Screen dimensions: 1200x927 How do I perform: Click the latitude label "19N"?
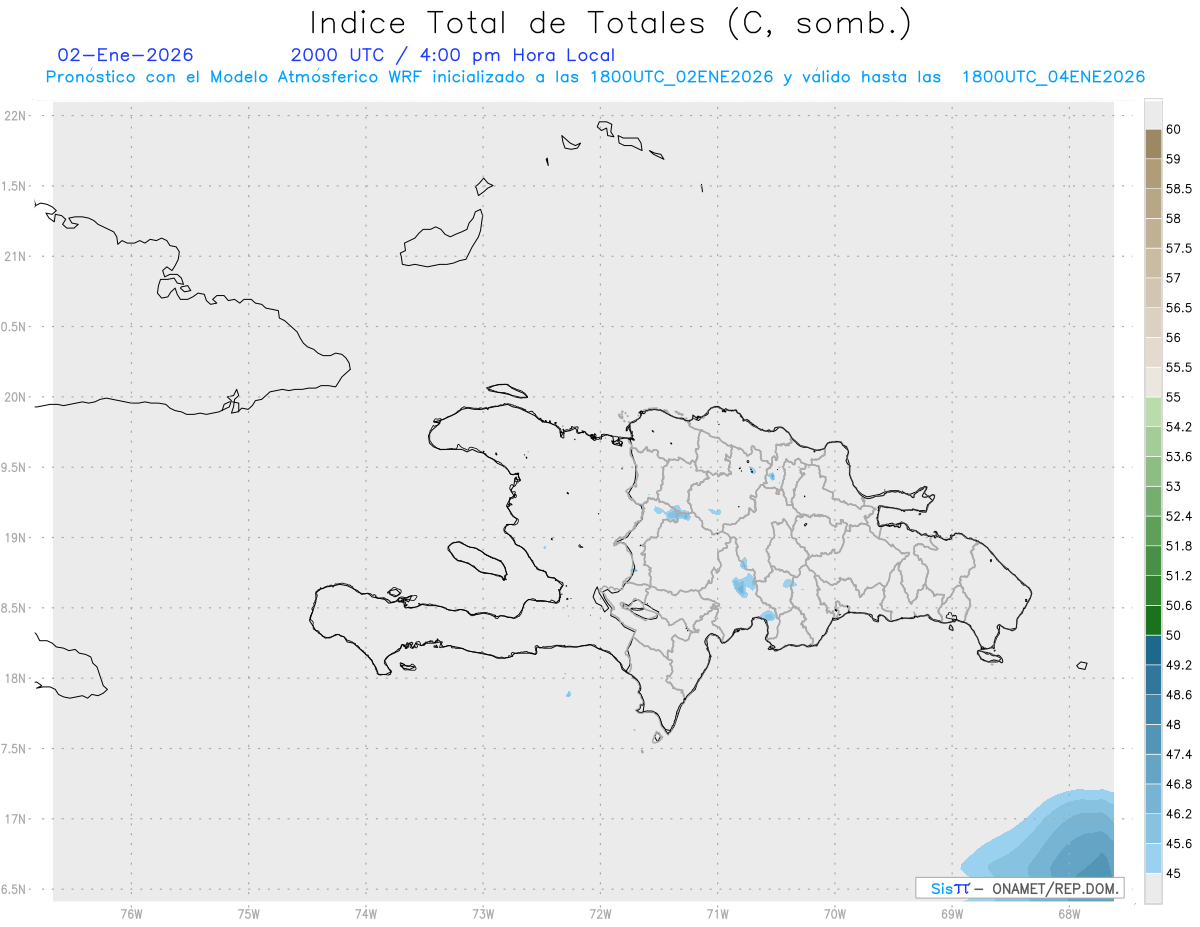click(16, 538)
